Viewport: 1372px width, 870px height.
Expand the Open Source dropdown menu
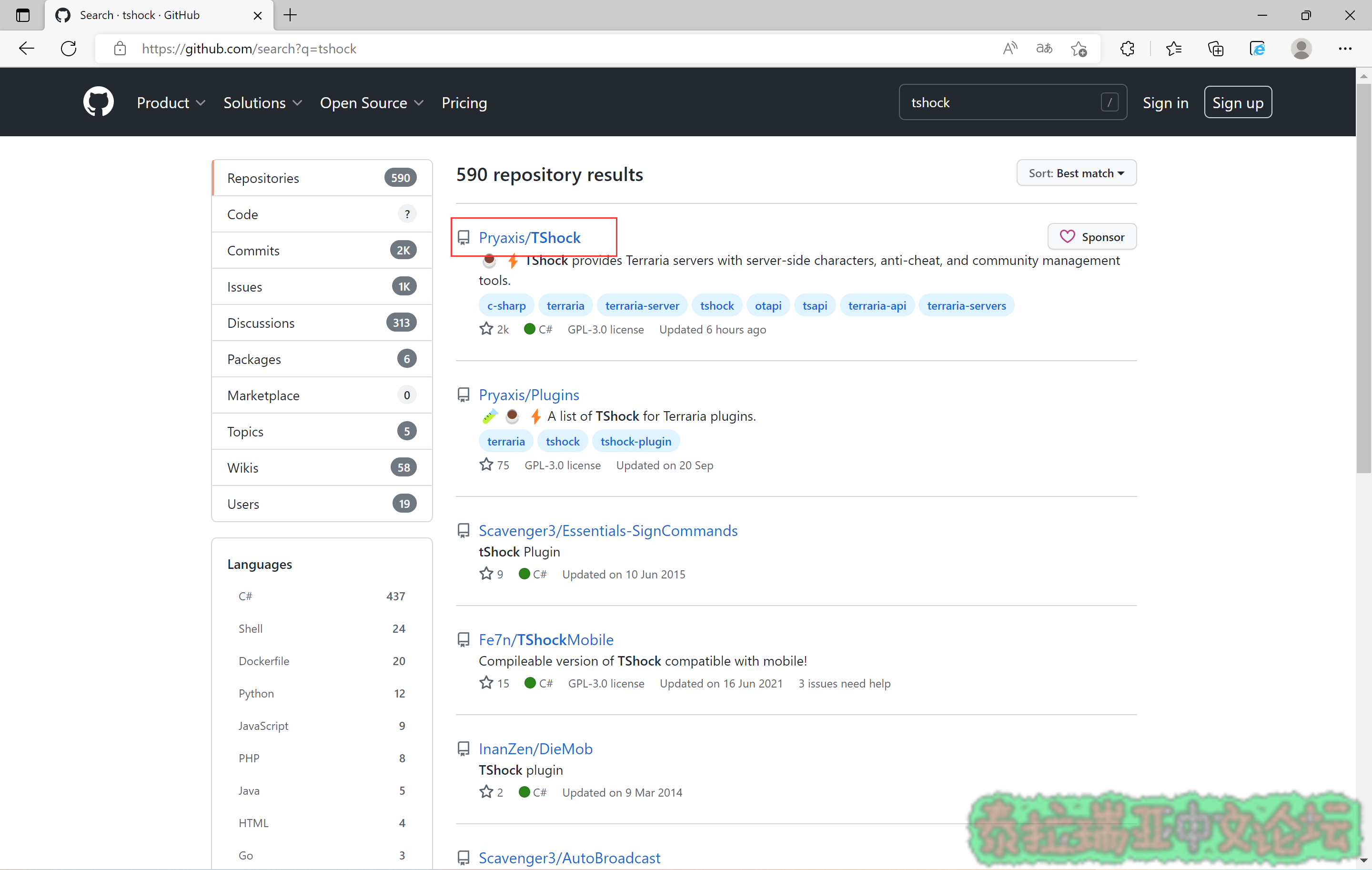tap(372, 102)
